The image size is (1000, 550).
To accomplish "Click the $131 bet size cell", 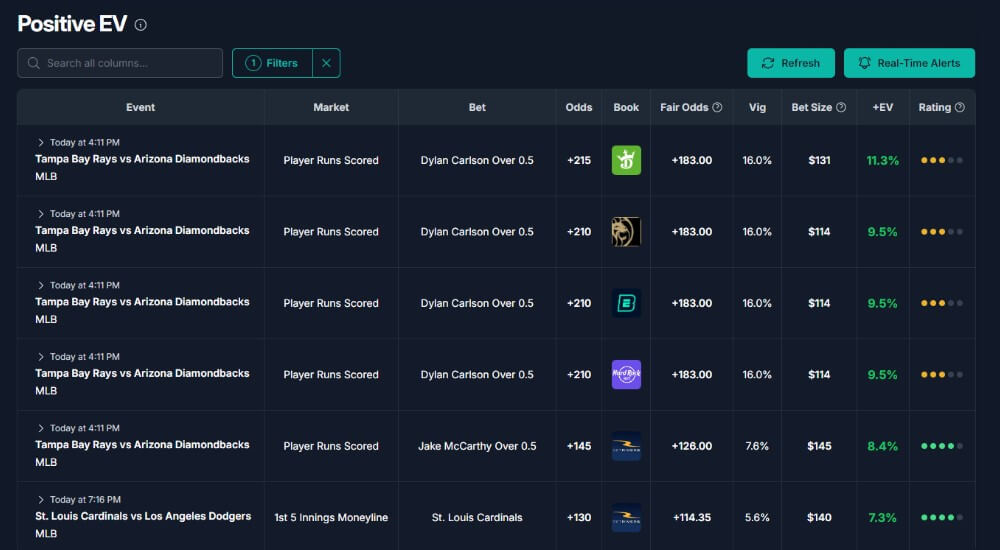I will click(x=819, y=160).
